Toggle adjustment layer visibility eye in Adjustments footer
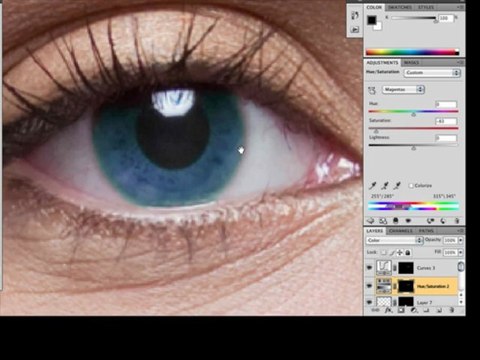This screenshot has width=480, height=360. point(408,221)
